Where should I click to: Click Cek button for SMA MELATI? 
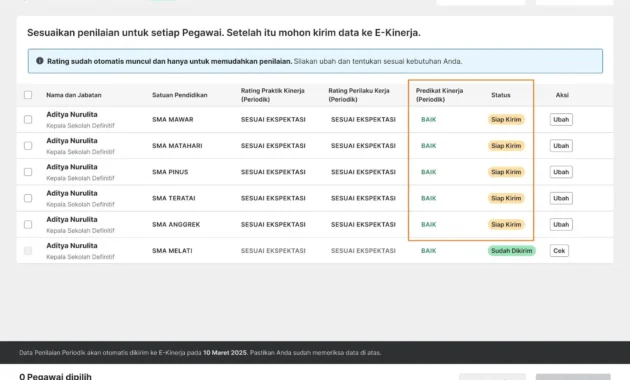[x=559, y=251]
